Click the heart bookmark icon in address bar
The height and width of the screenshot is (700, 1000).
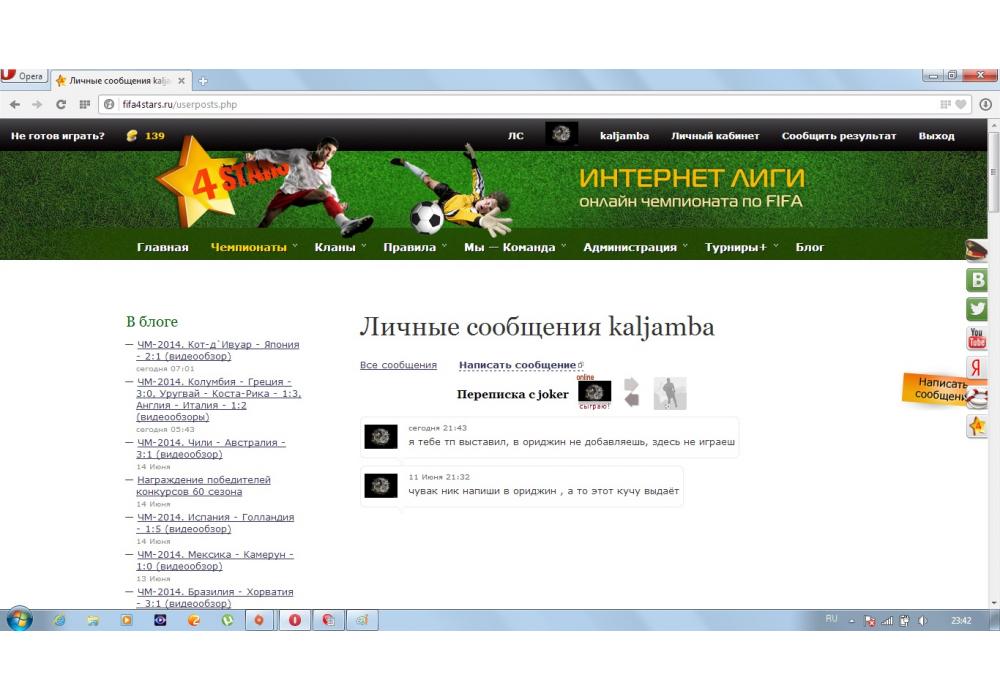[x=961, y=104]
